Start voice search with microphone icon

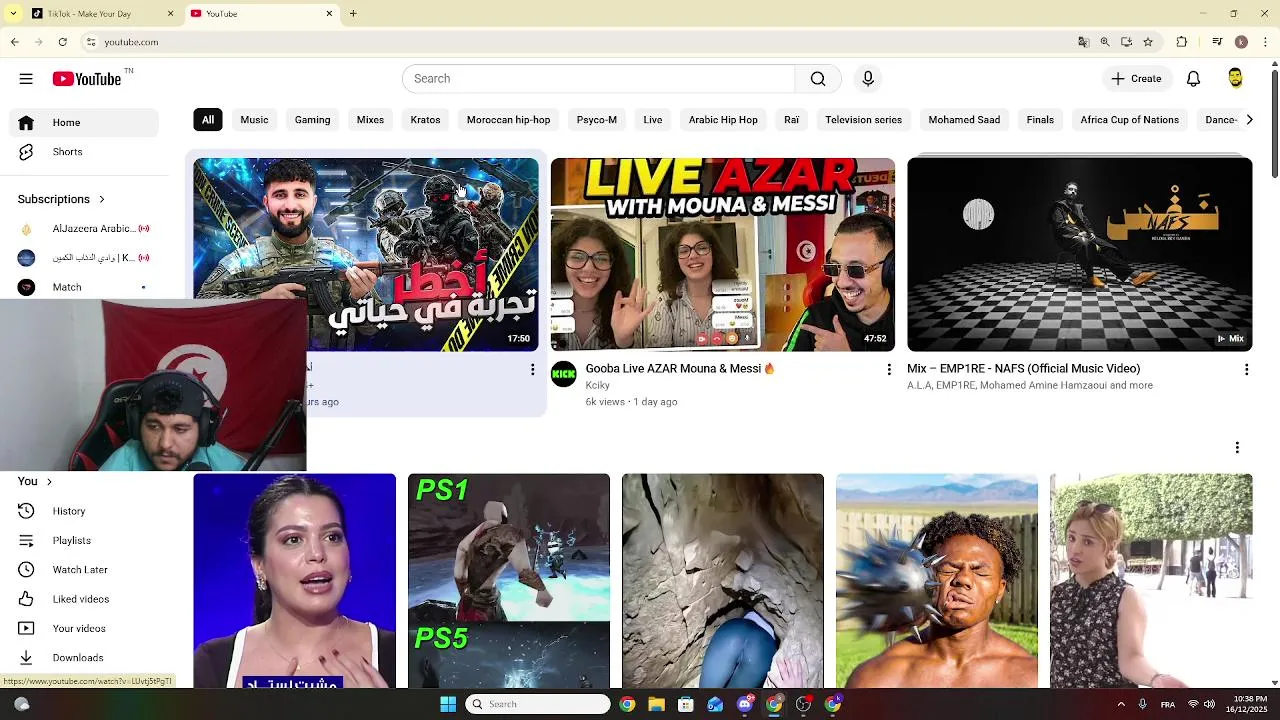point(868,79)
